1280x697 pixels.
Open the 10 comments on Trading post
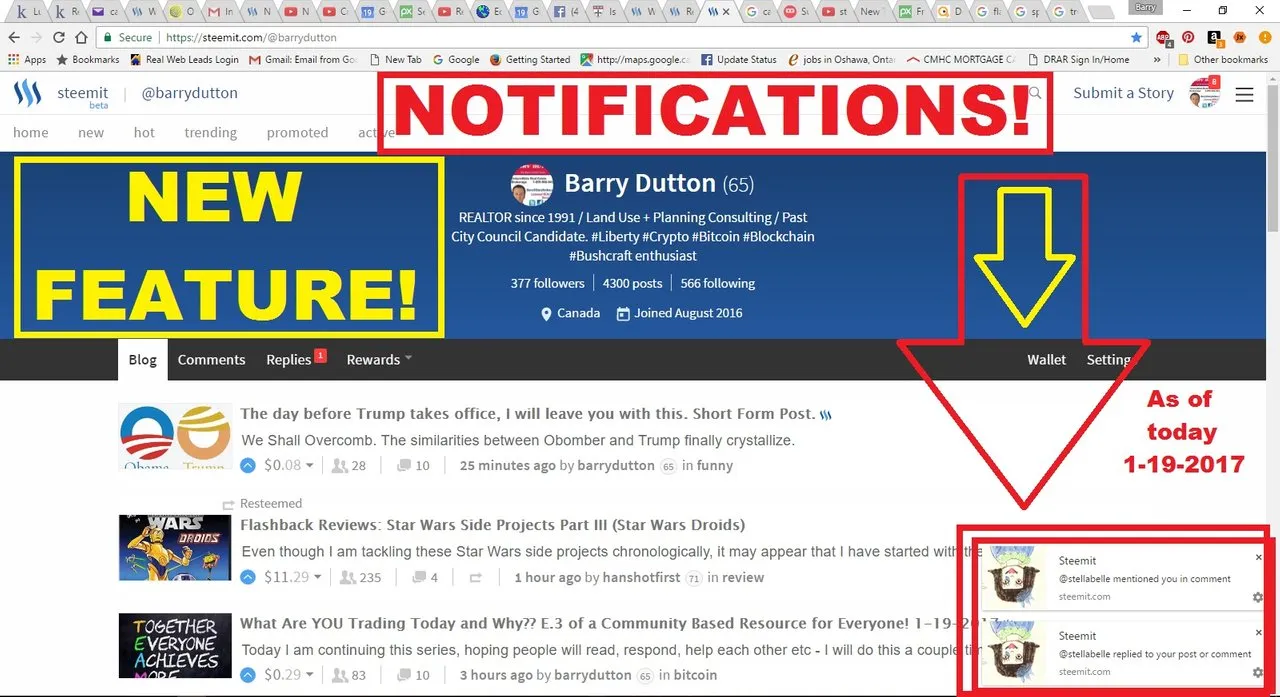click(x=413, y=675)
